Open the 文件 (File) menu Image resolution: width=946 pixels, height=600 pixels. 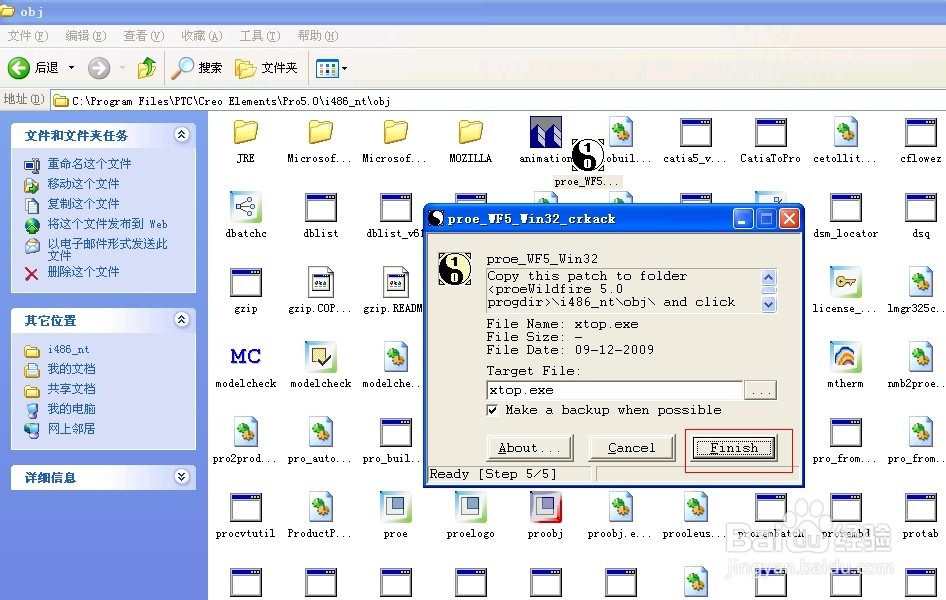pyautogui.click(x=28, y=36)
